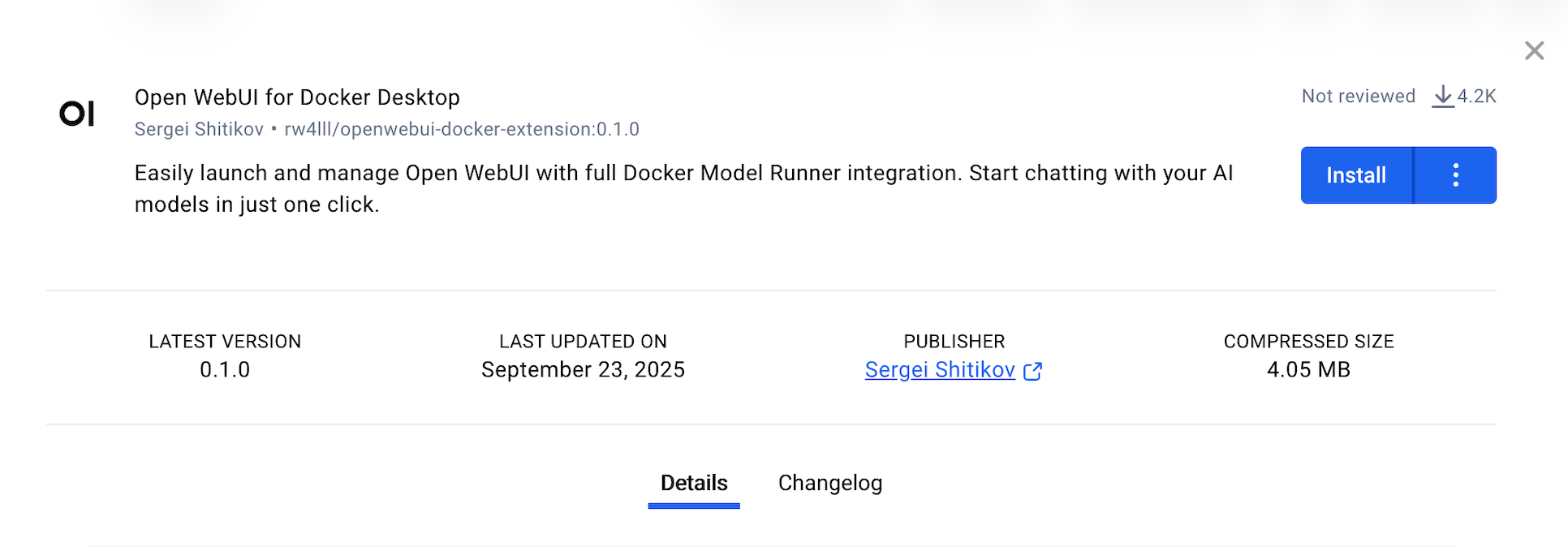Click the COMPRESSED SIZE heading

(x=1308, y=342)
